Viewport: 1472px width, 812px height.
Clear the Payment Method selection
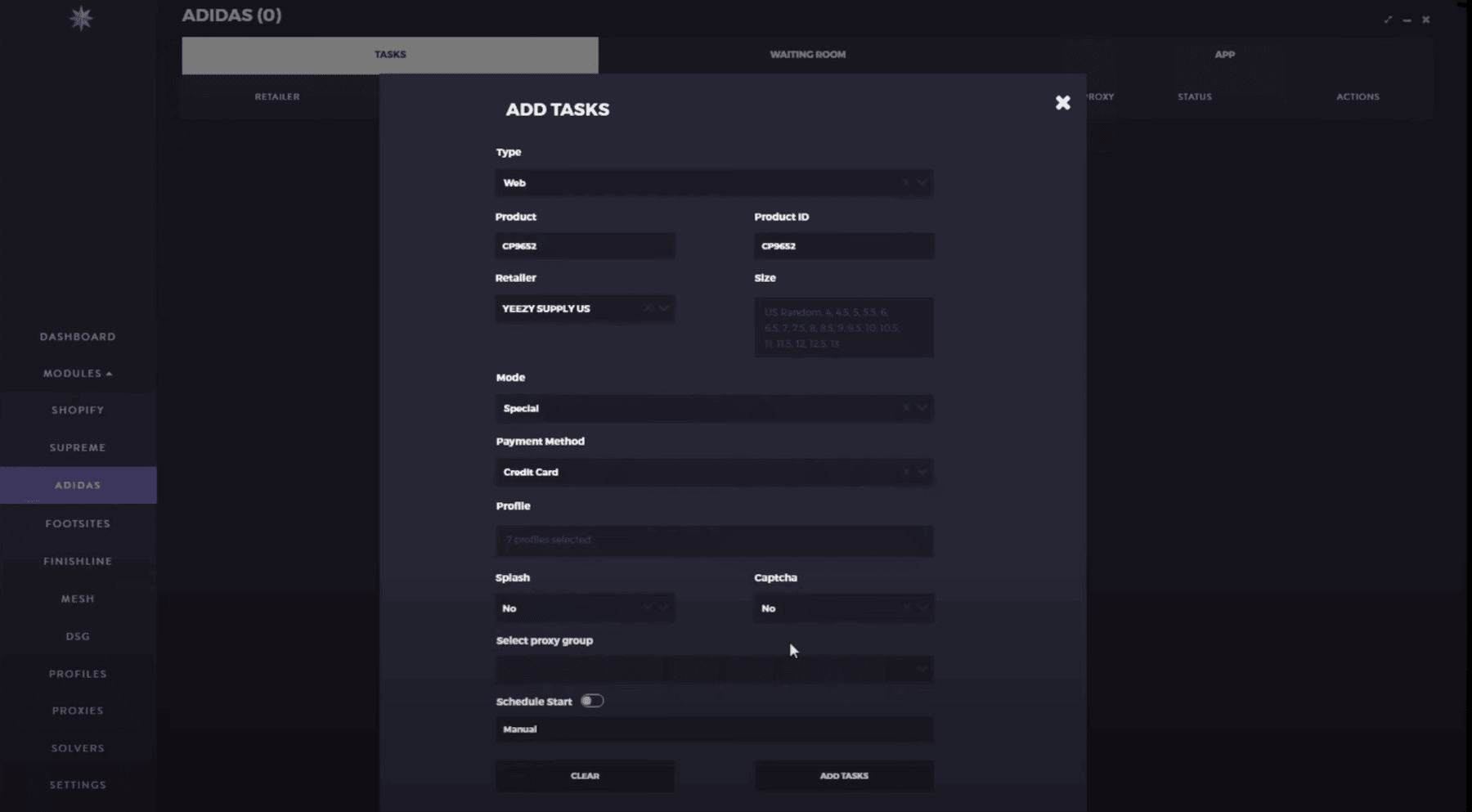click(x=905, y=472)
